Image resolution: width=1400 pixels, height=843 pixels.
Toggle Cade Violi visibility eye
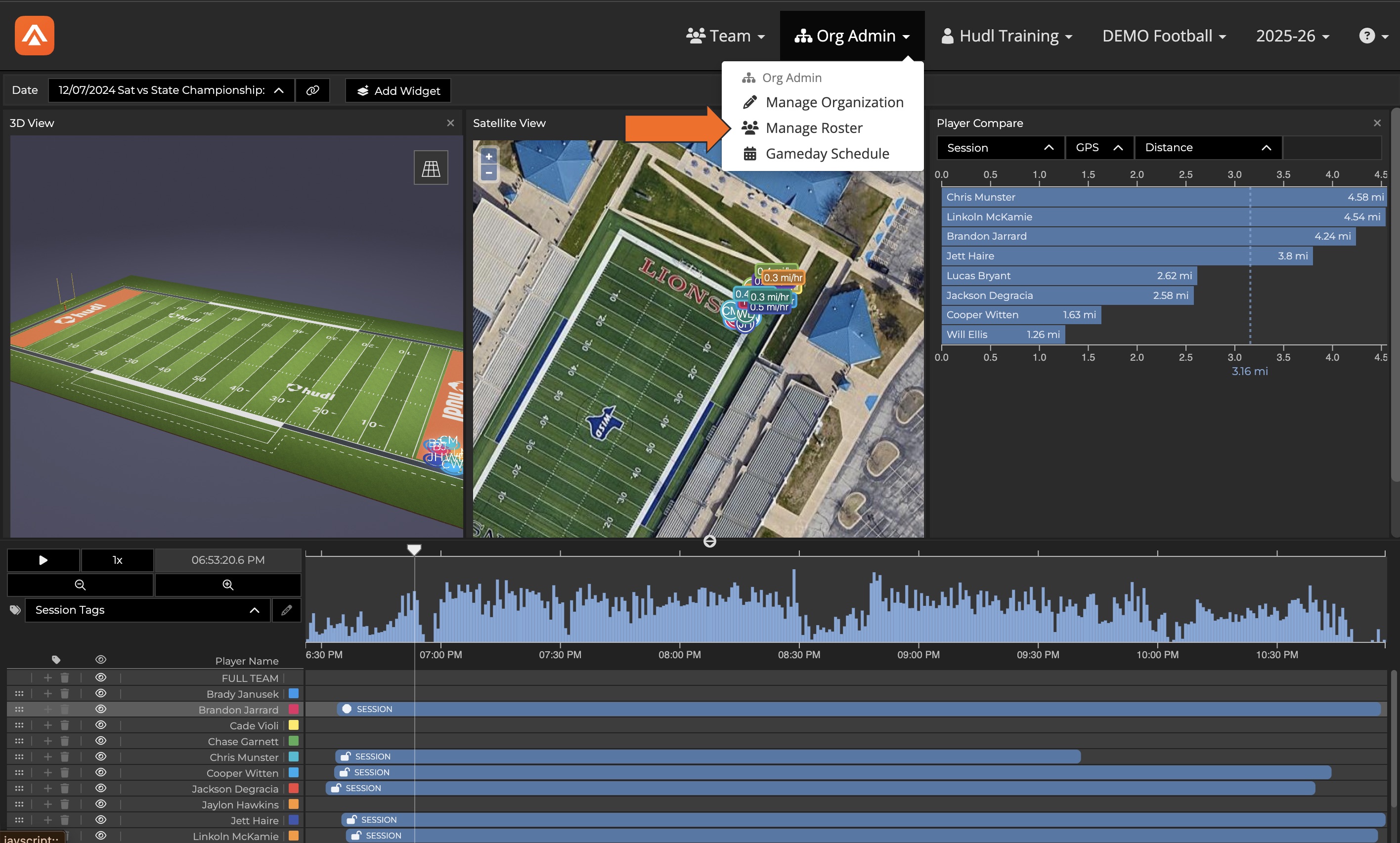(100, 725)
